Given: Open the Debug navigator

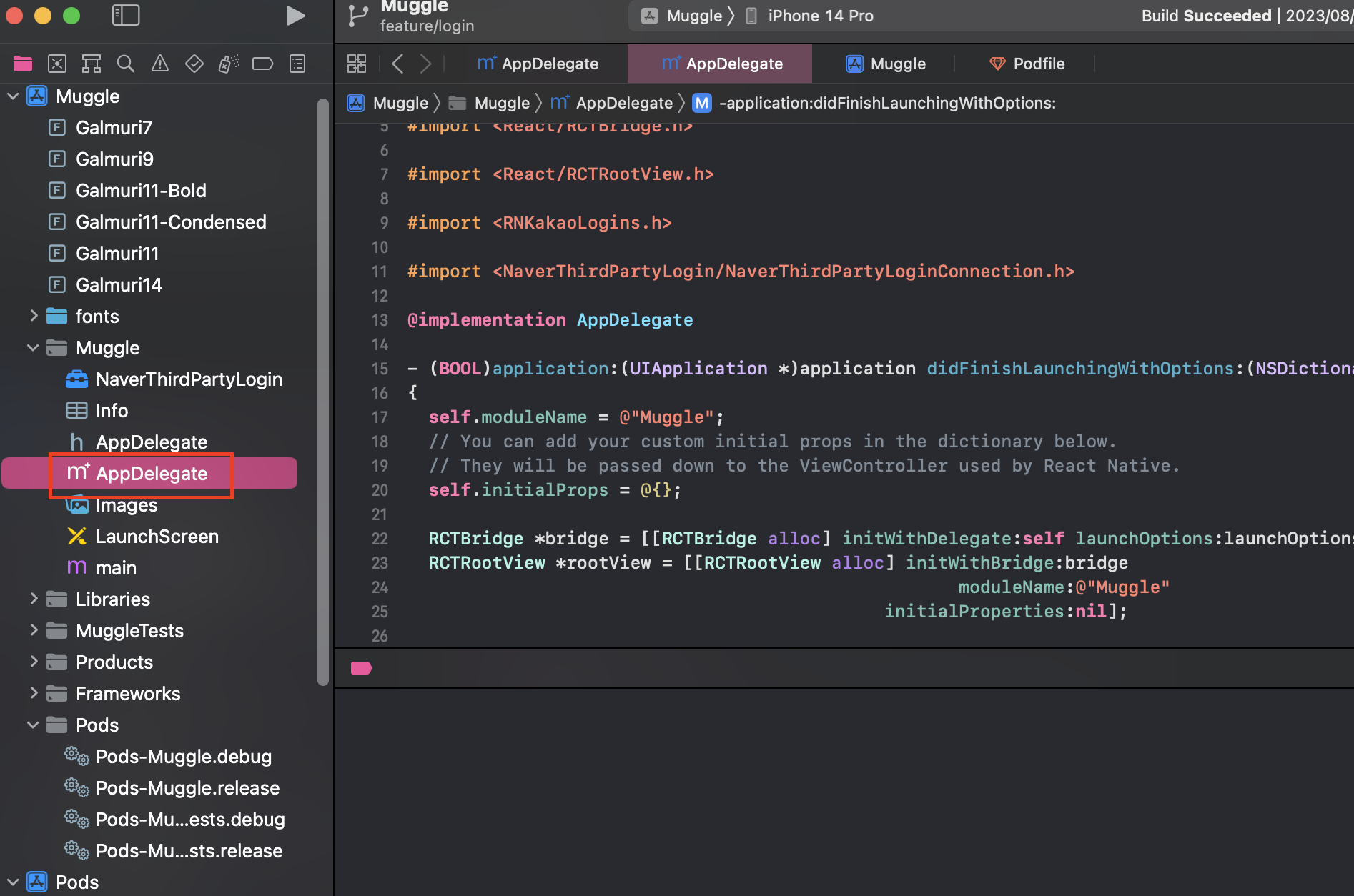Looking at the screenshot, I should pyautogui.click(x=229, y=64).
